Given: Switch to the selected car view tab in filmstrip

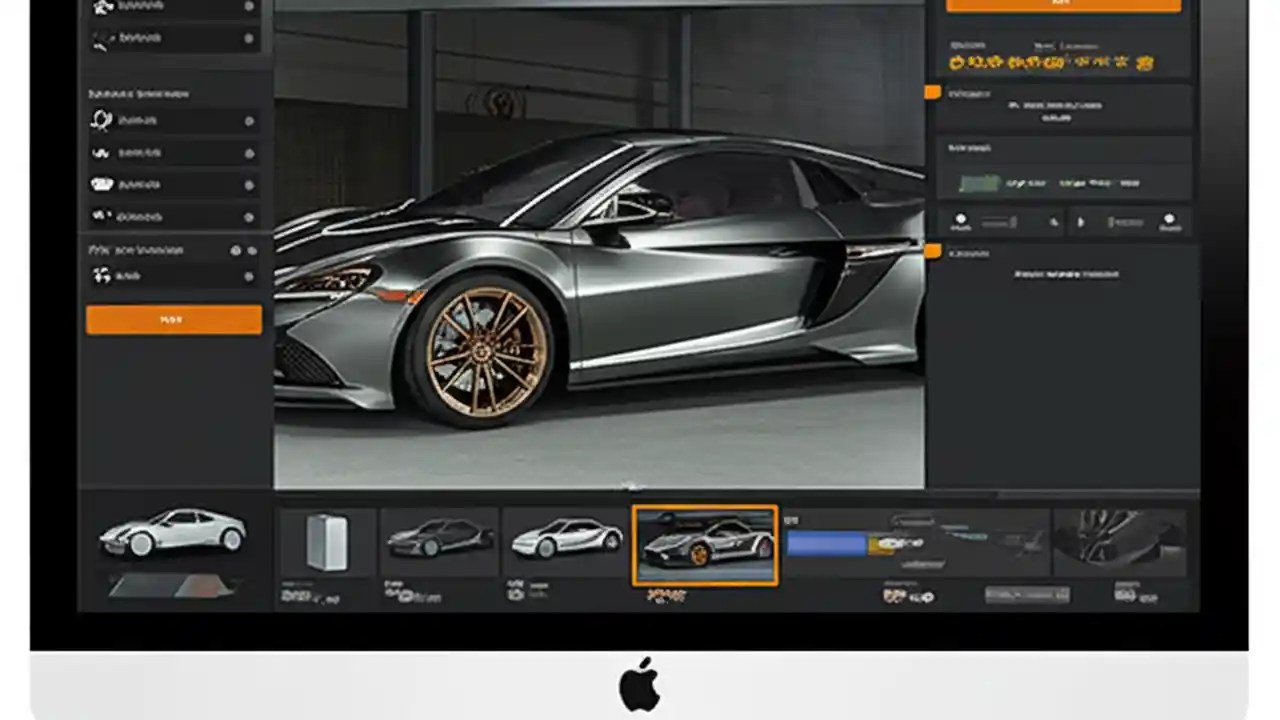Looking at the screenshot, I should (x=705, y=545).
